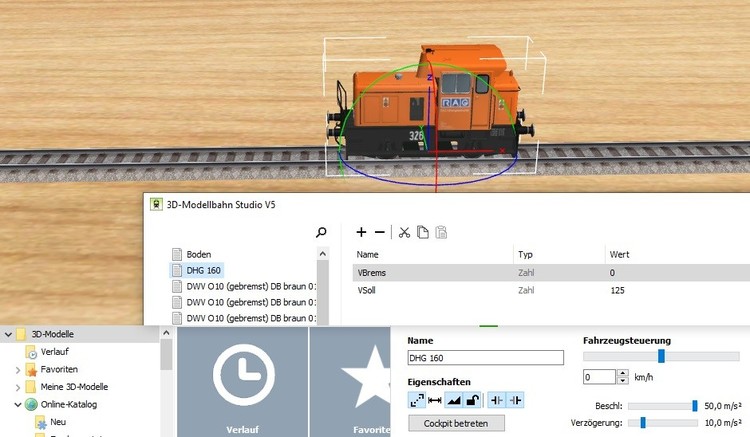Click the document icon beside Boden
This screenshot has height=437, width=750.
click(x=177, y=254)
